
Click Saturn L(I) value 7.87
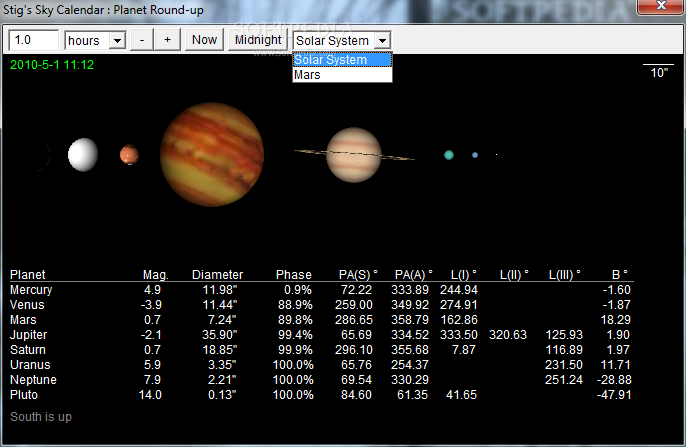click(x=464, y=350)
